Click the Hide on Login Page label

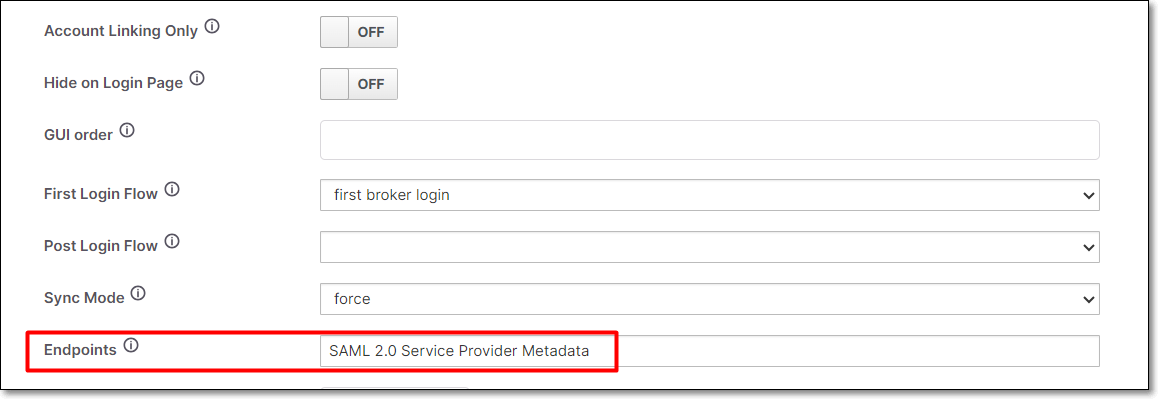coord(114,83)
